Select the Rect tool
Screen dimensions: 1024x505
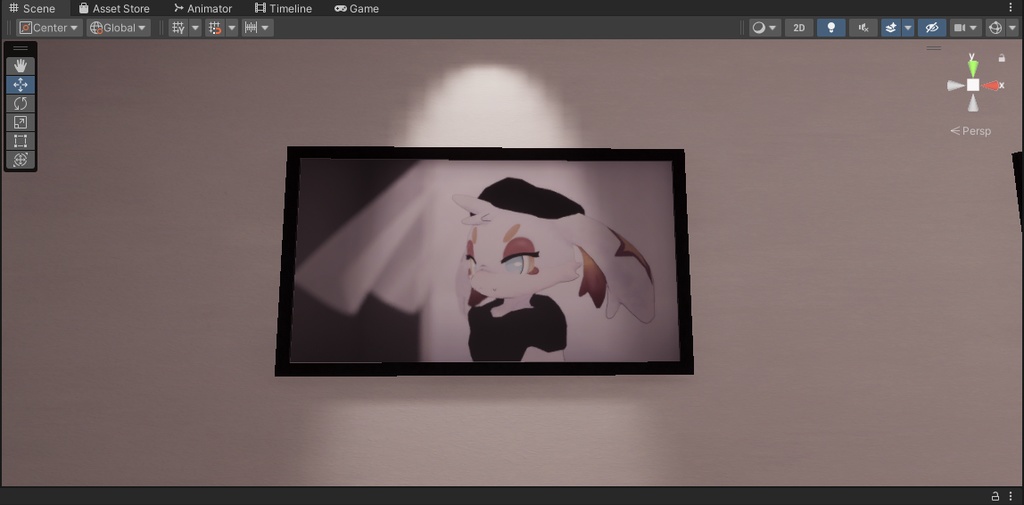click(20, 141)
